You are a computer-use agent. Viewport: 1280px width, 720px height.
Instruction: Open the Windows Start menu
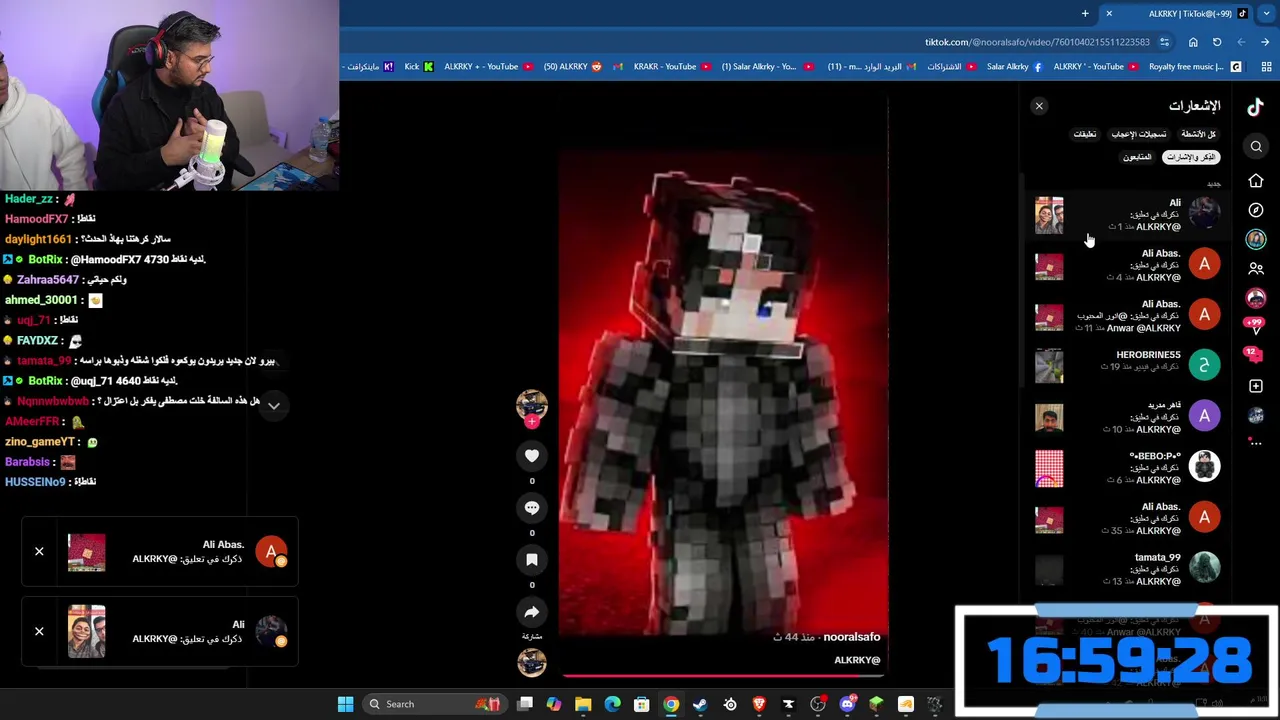click(345, 704)
